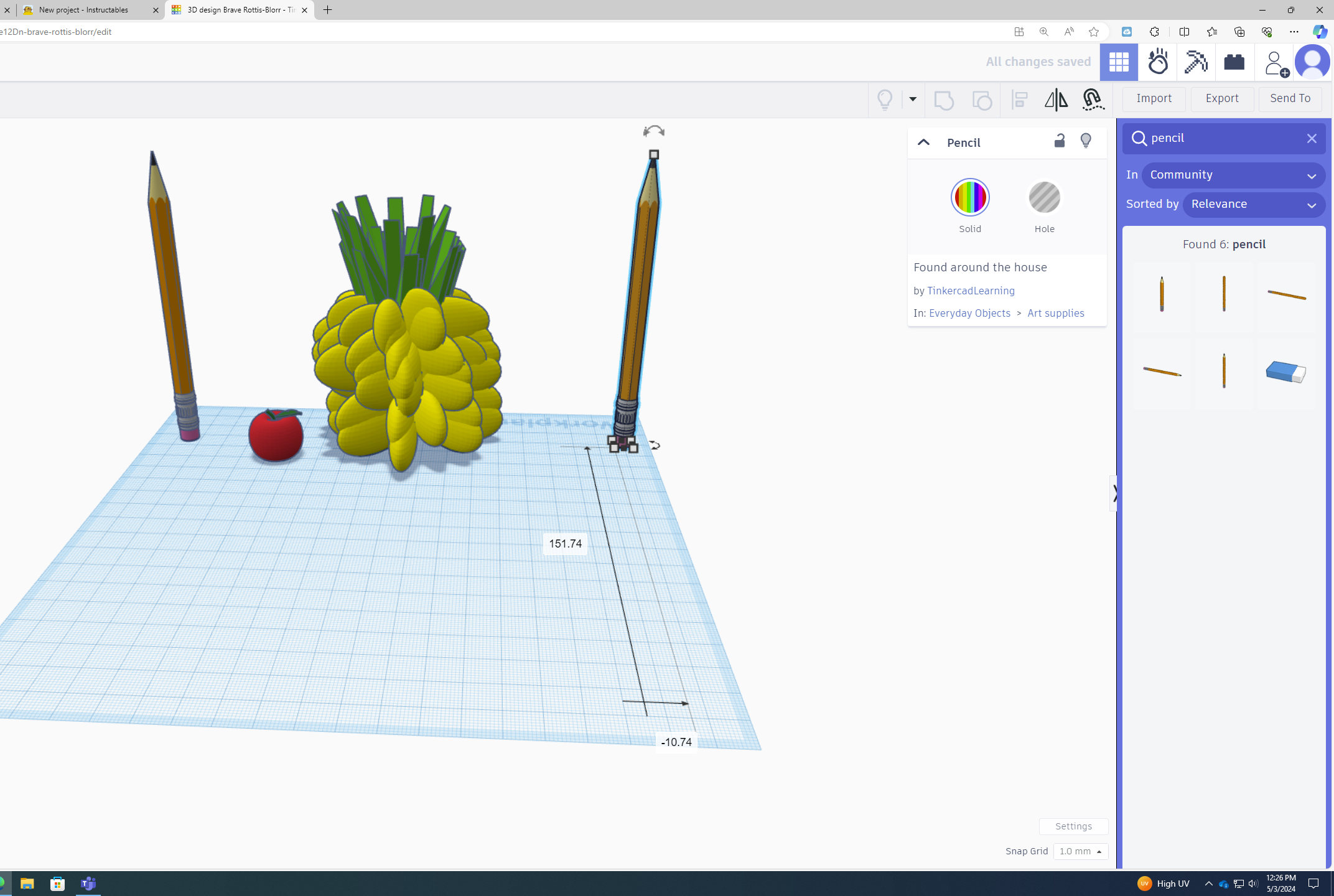Click the Ungroup shapes icon
The width and height of the screenshot is (1334, 896).
(982, 100)
